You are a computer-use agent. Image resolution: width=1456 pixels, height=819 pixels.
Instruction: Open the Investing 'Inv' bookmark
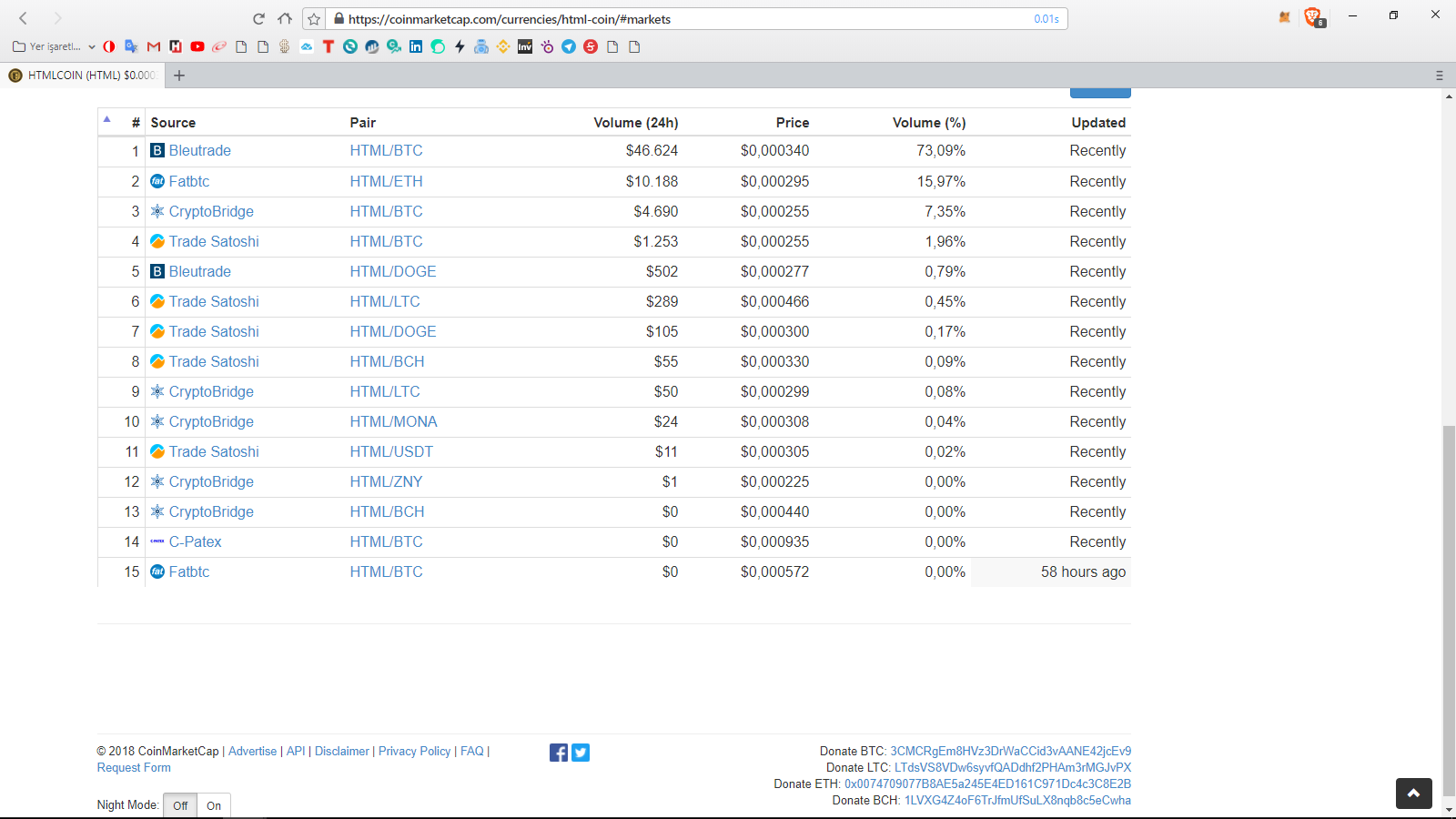click(x=525, y=46)
